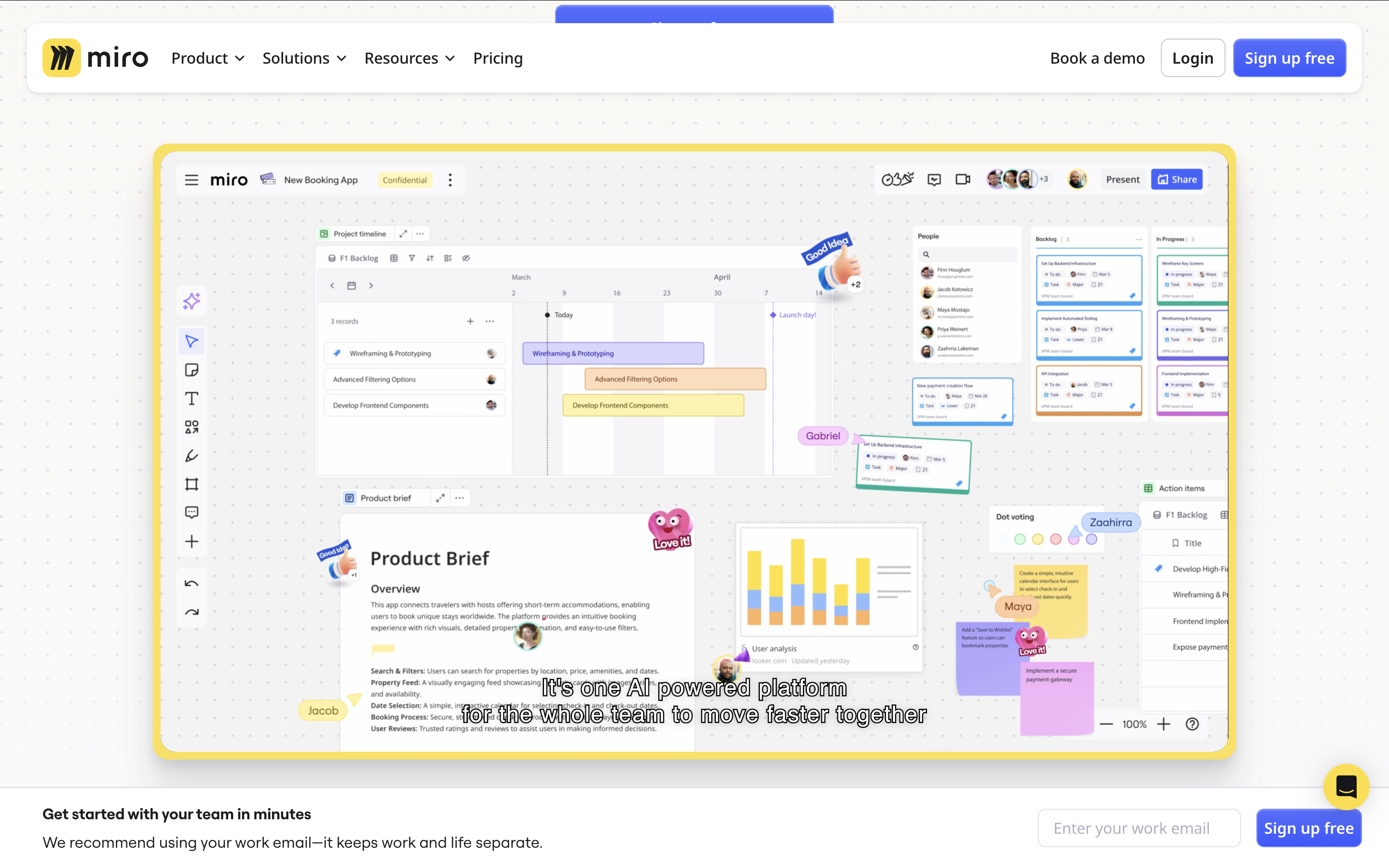Open Project timeline more options menu
This screenshot has height=868, width=1389.
click(420, 234)
